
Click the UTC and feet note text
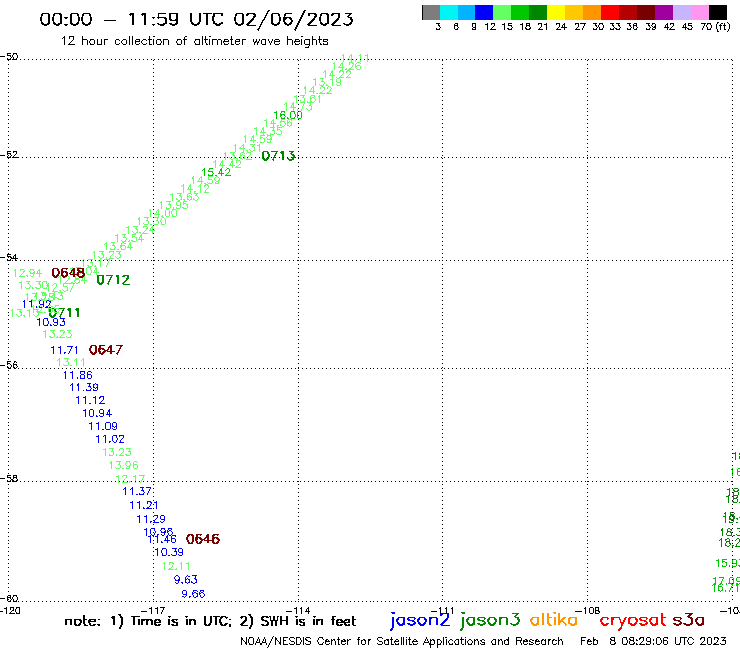[x=210, y=621]
